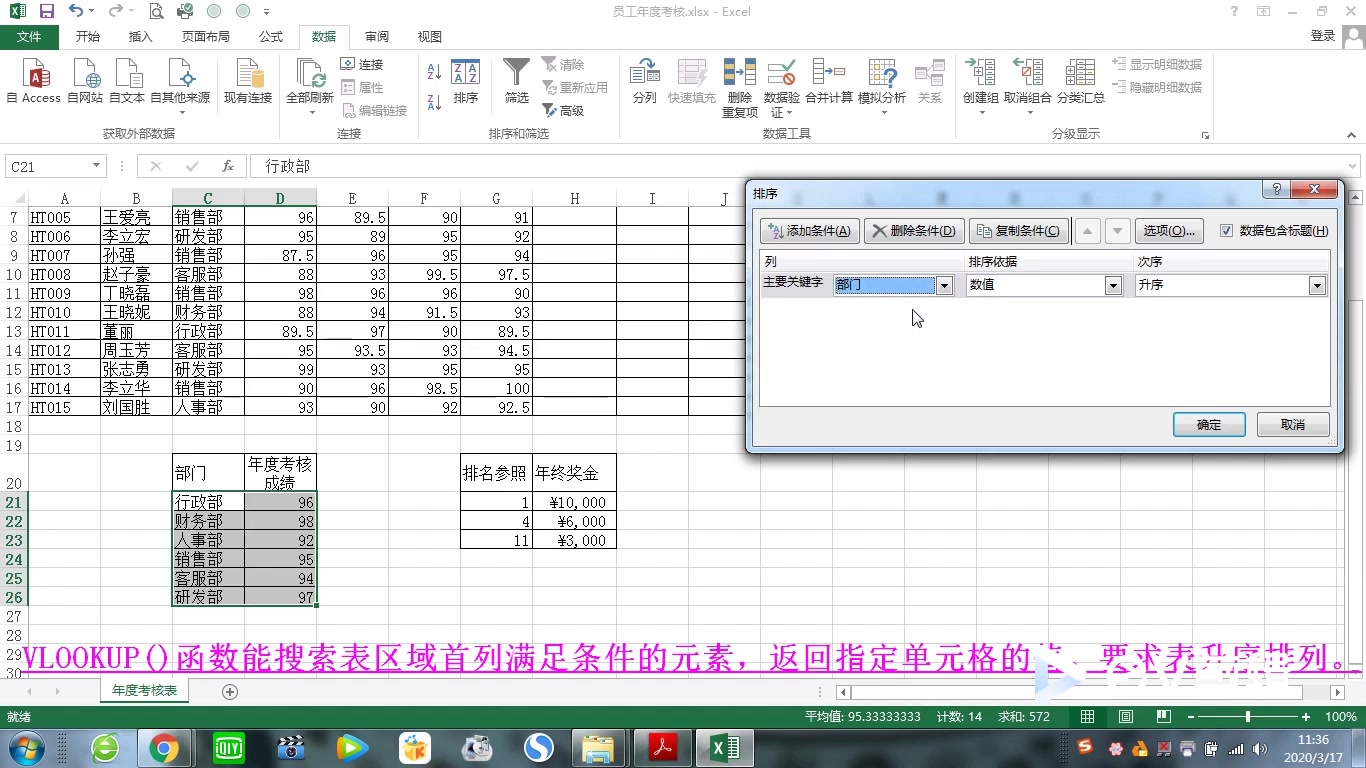Open the 次序 dropdown showing 升序
This screenshot has width=1366, height=768.
(x=1317, y=285)
